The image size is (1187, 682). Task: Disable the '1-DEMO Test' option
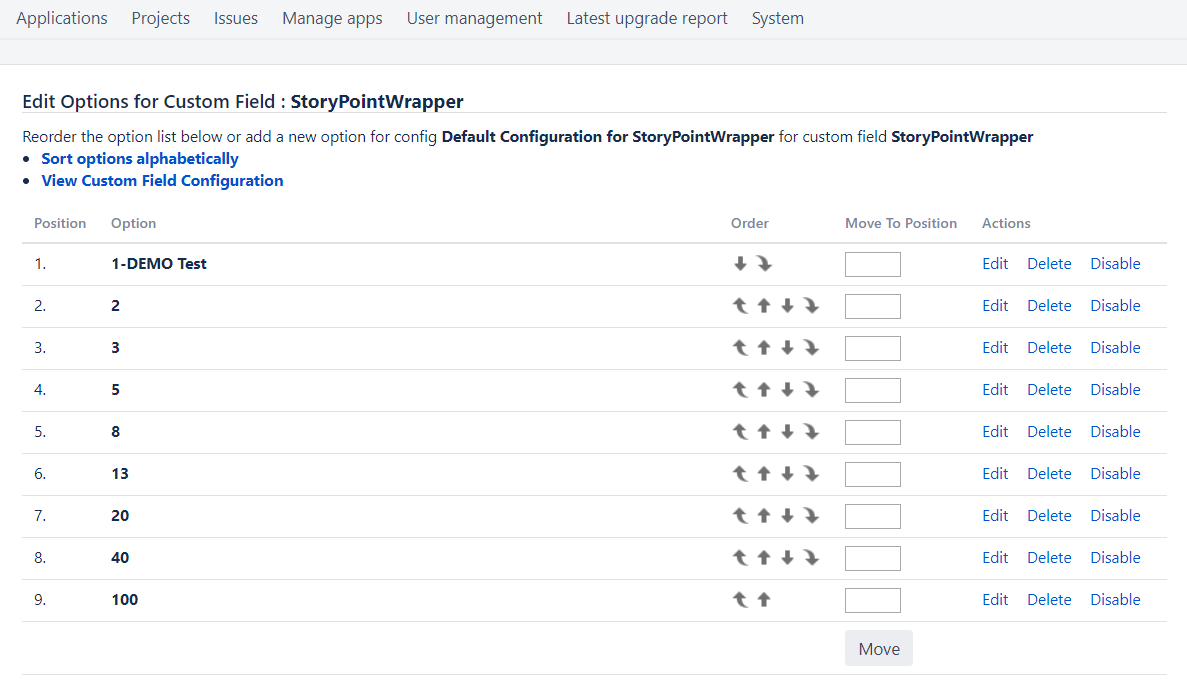click(1115, 264)
